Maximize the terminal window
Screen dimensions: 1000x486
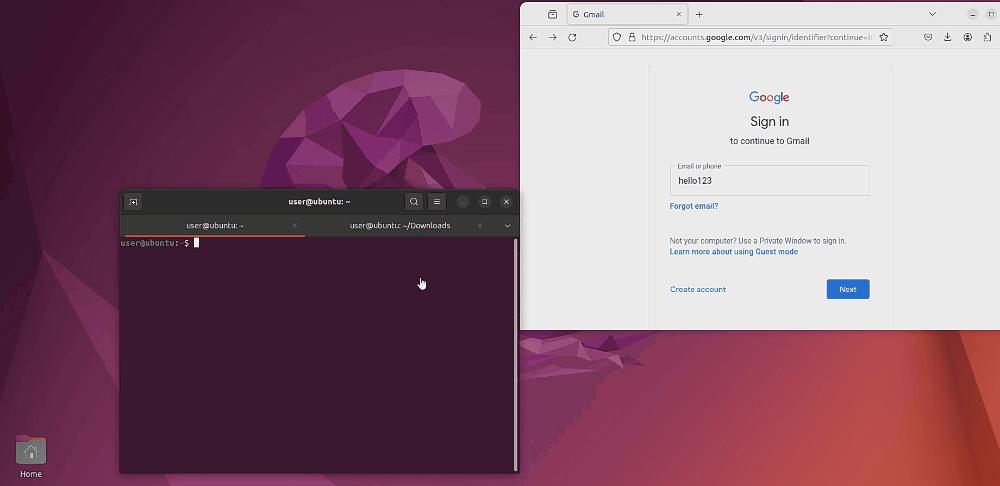tap(485, 202)
